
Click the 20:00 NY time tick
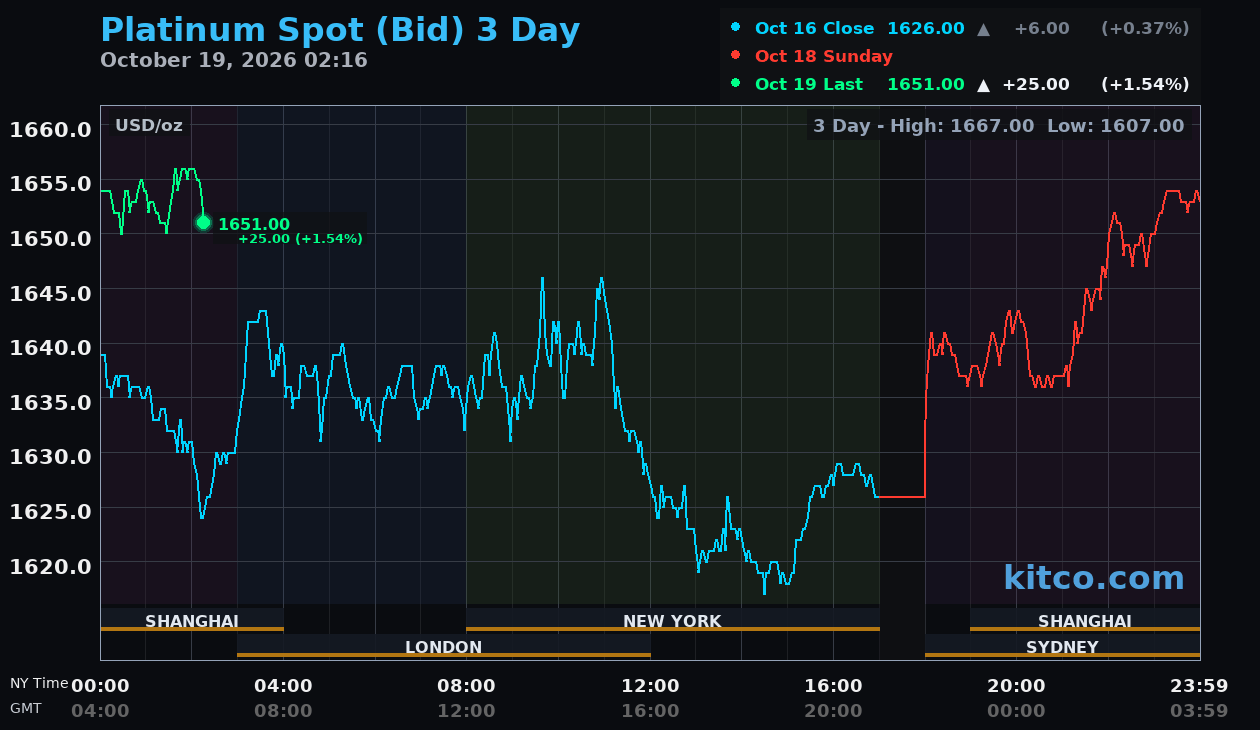(x=1016, y=686)
